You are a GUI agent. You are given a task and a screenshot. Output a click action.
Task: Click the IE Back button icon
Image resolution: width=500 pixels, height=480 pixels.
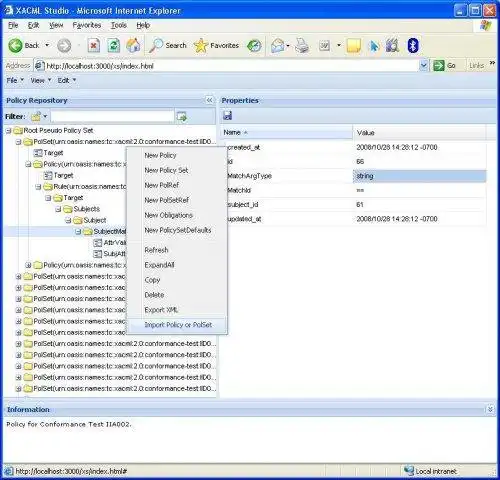pos(15,46)
